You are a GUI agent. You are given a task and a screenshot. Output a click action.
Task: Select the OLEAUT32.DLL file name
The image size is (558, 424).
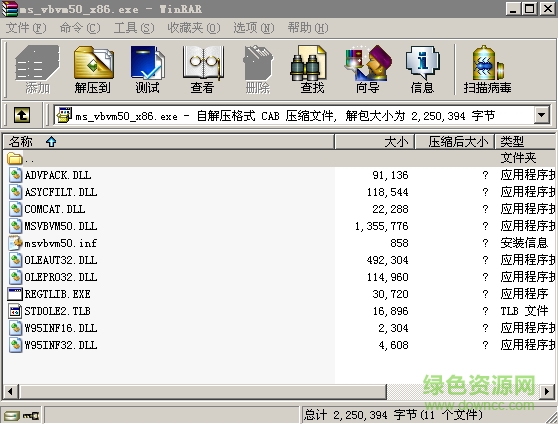coord(61,260)
